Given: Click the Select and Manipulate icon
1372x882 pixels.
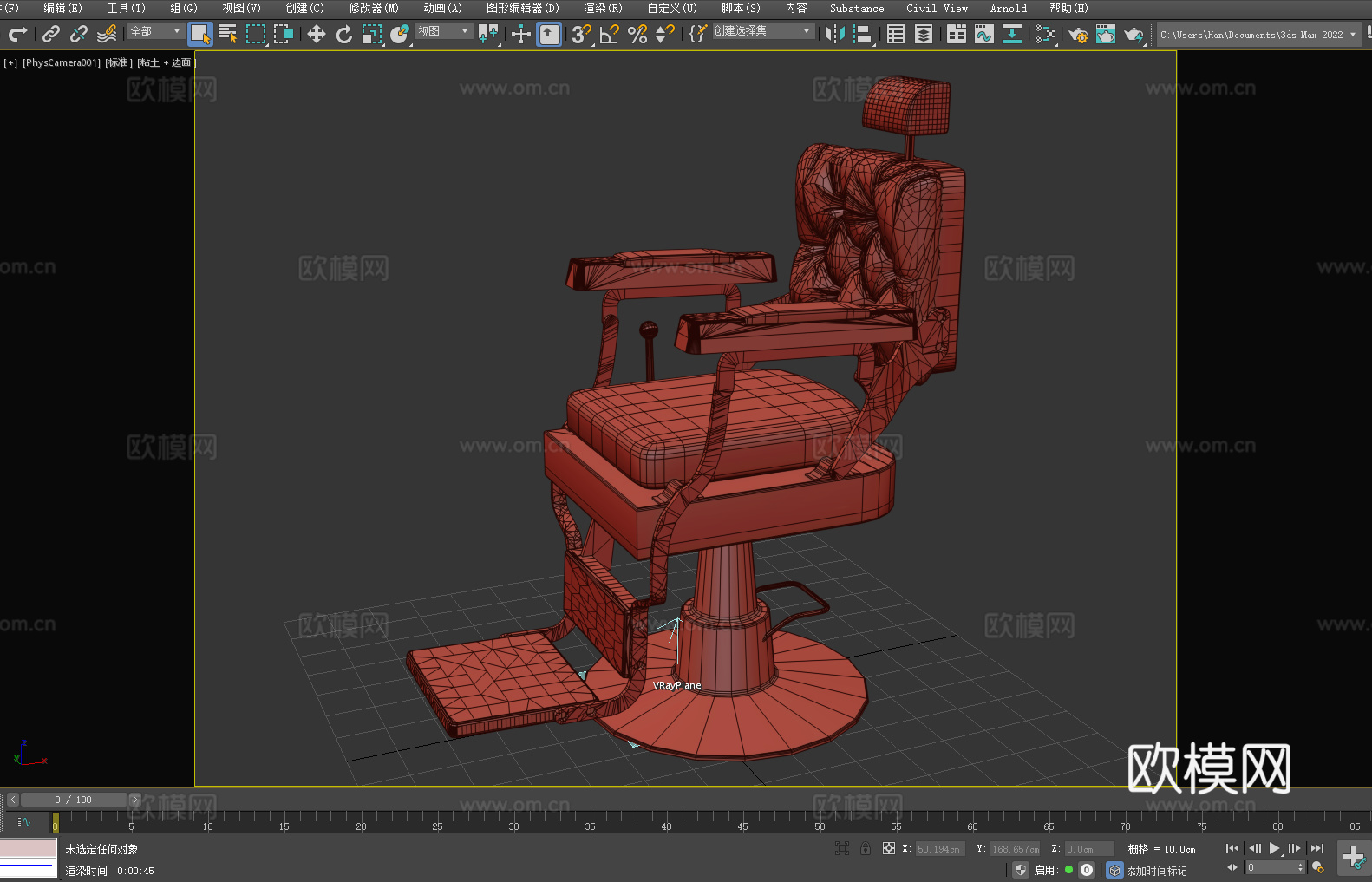Looking at the screenshot, I should [x=521, y=34].
